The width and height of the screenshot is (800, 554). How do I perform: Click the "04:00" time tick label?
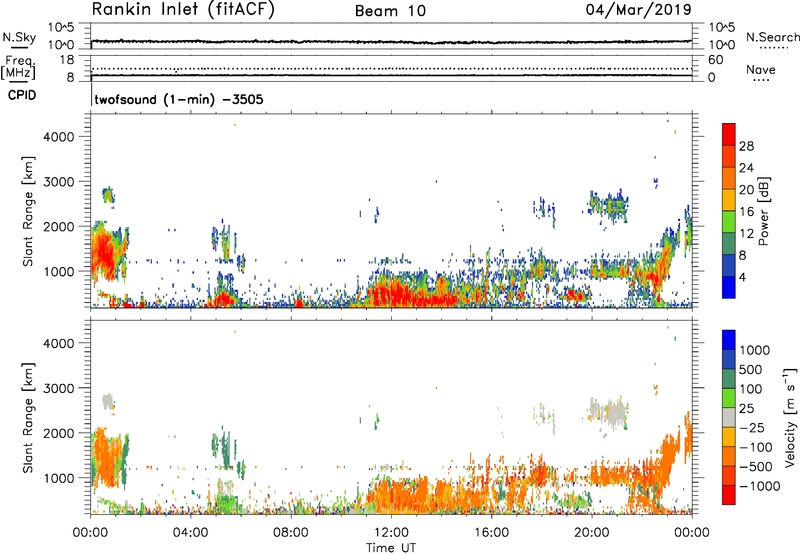[x=190, y=533]
